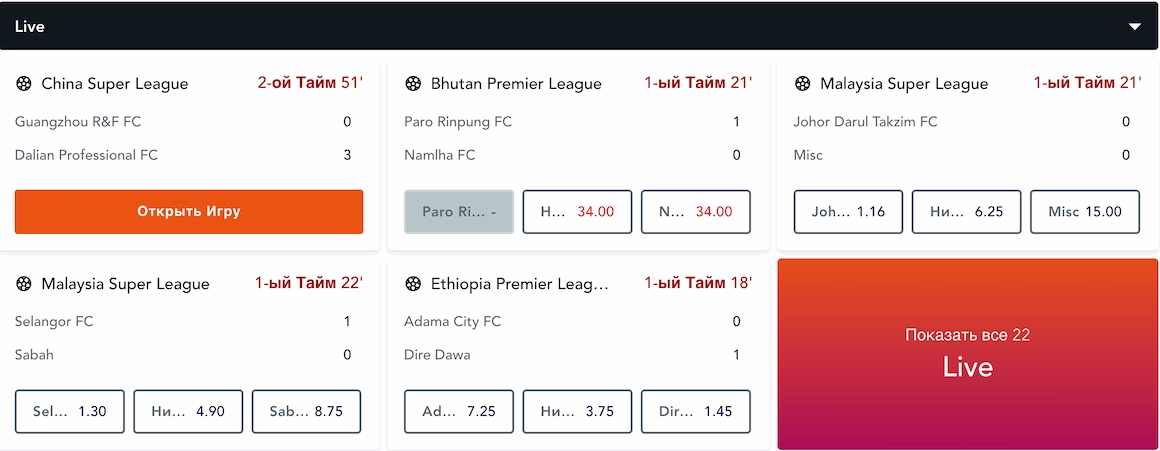Image resolution: width=1160 pixels, height=451 pixels.
Task: Bet on Sabah at 8.75
Action: pyautogui.click(x=306, y=411)
